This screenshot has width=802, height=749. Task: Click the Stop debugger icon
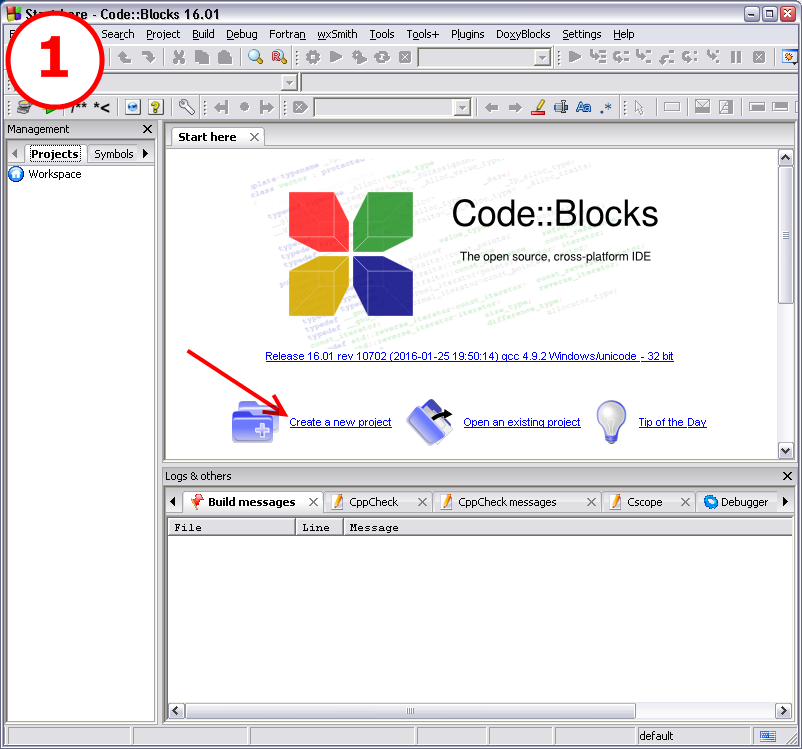[759, 57]
